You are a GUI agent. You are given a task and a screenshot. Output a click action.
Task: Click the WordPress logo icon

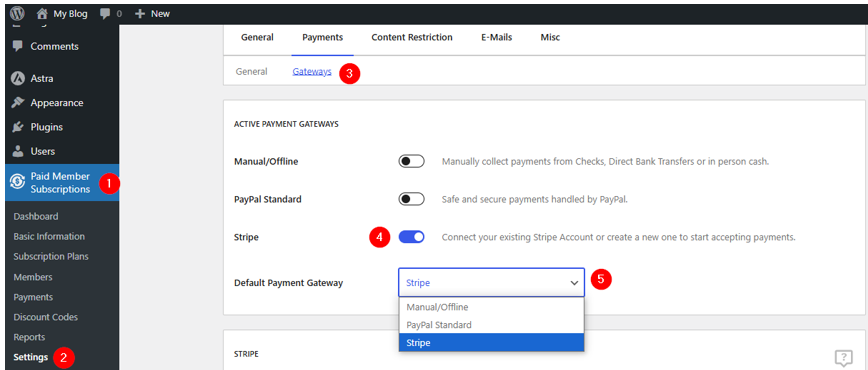coord(17,14)
